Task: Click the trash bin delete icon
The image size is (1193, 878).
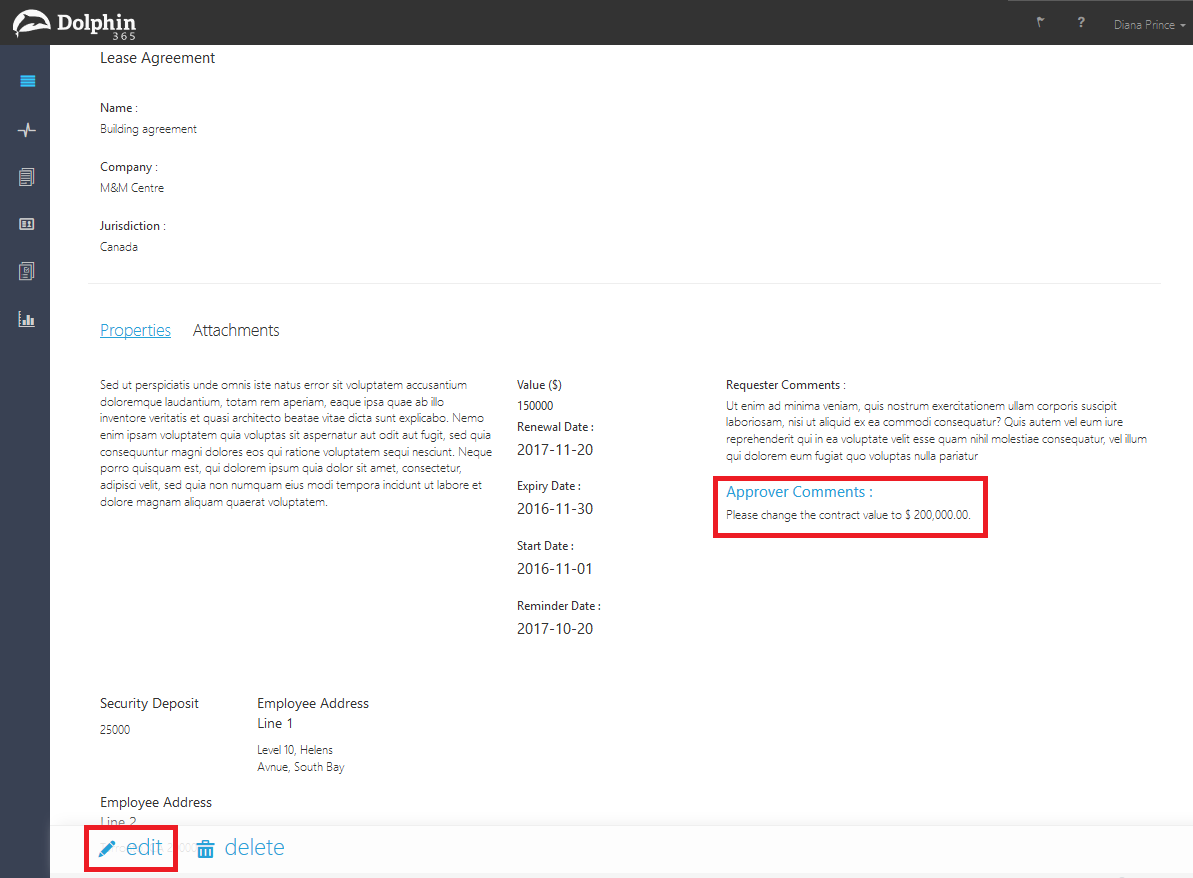Action: (x=205, y=848)
